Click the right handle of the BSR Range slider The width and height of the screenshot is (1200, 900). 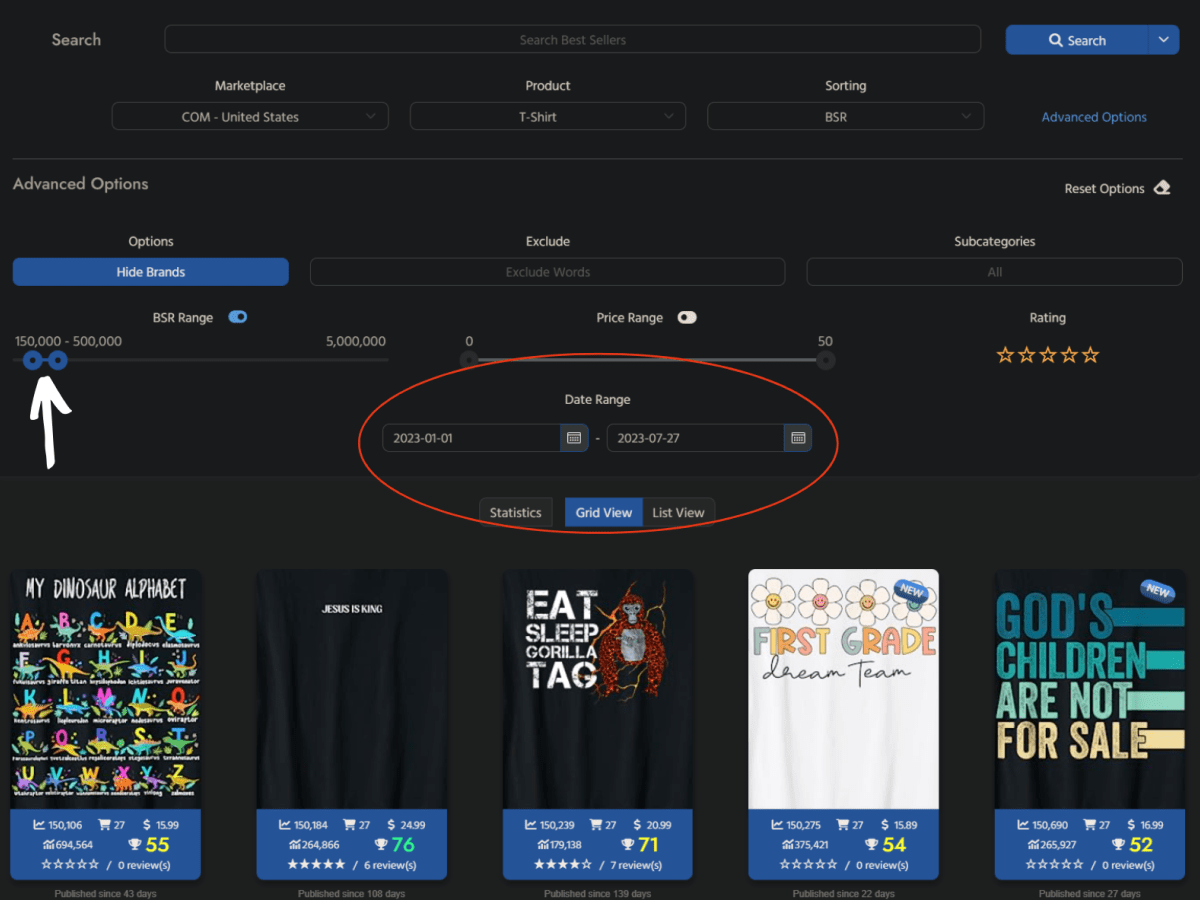point(58,360)
